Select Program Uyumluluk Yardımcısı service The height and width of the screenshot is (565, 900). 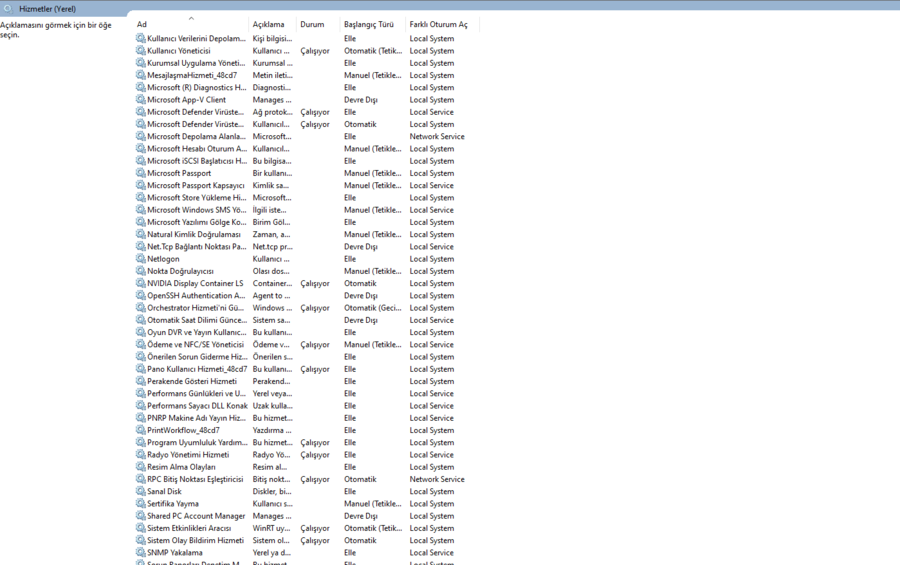click(x=307, y=442)
